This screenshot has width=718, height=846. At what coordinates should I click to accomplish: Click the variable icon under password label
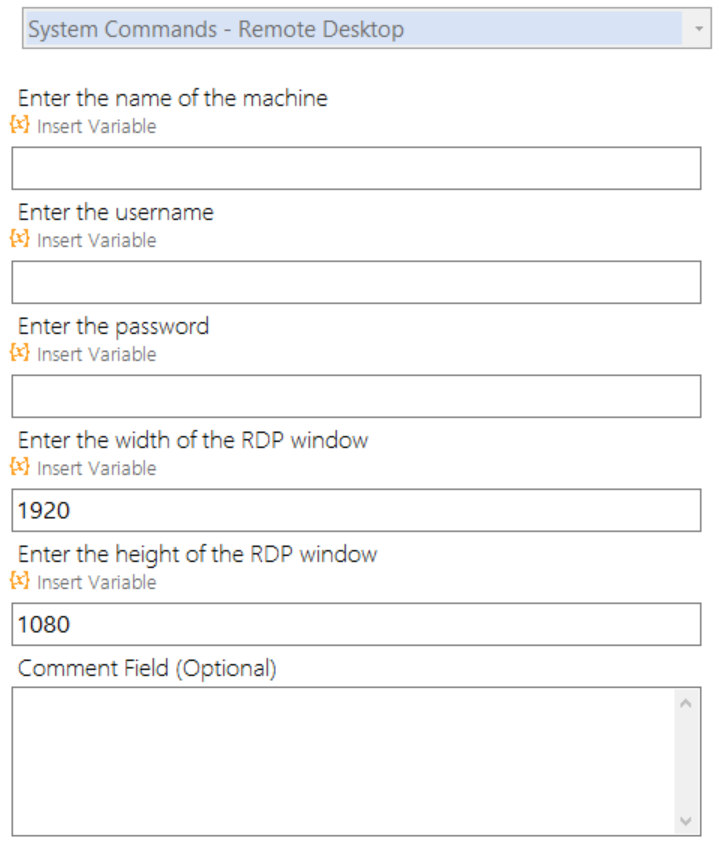(x=20, y=353)
